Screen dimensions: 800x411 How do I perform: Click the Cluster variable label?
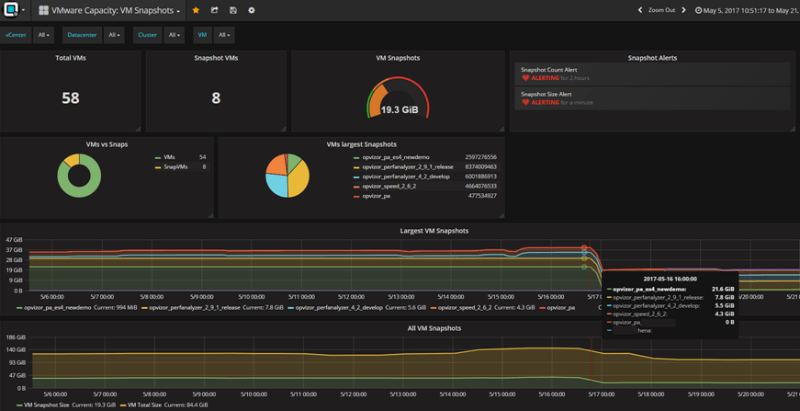tap(147, 35)
